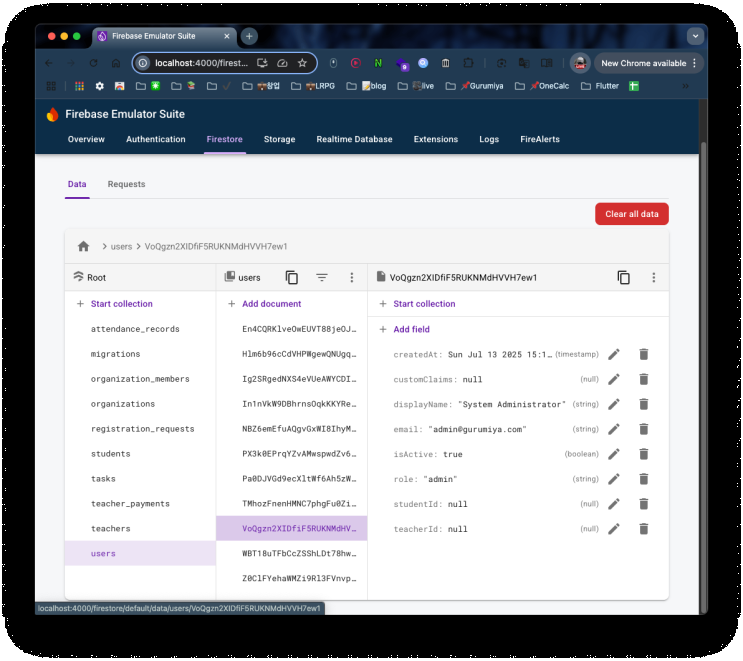Select the students collection

pyautogui.click(x=140, y=453)
